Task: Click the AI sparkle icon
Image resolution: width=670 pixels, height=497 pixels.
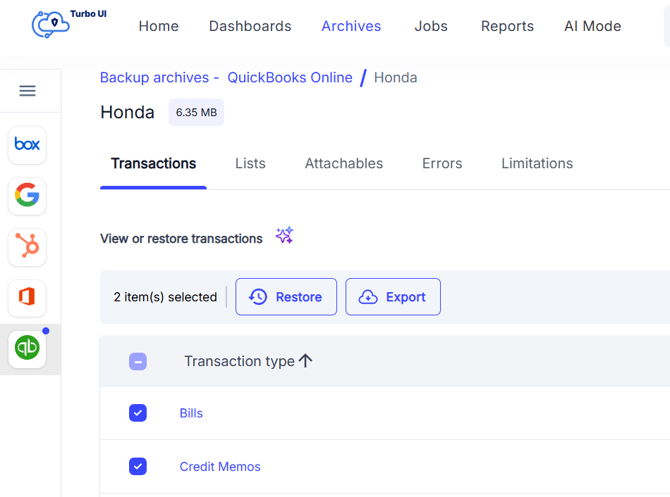Action: [284, 236]
